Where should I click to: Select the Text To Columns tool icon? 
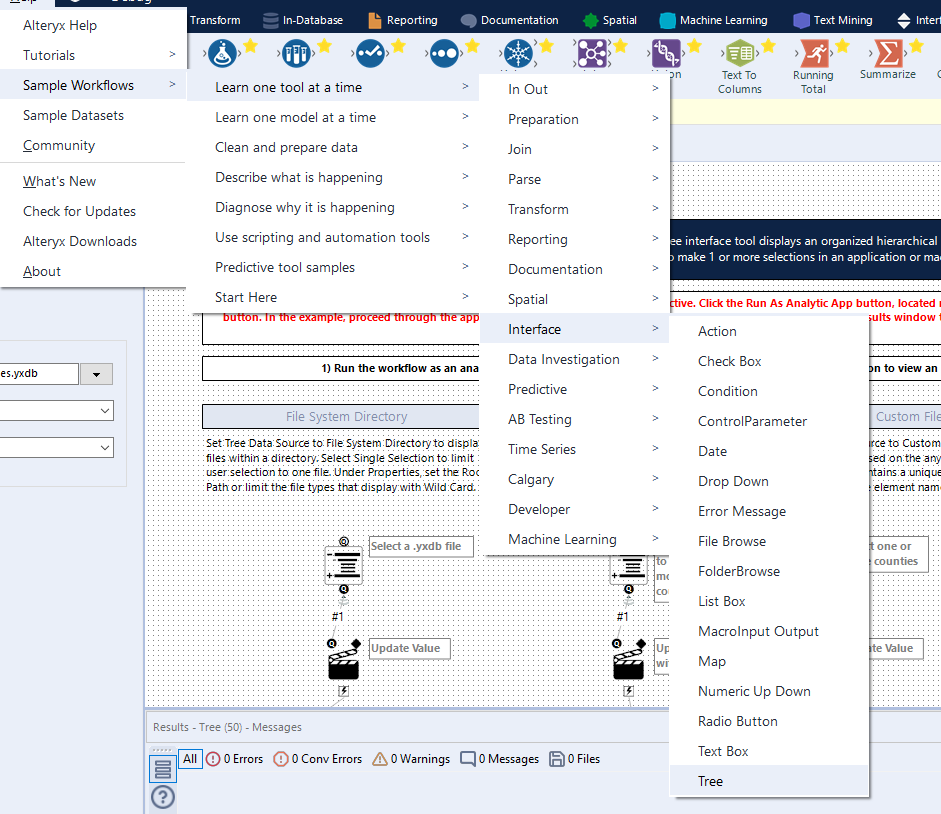[739, 54]
